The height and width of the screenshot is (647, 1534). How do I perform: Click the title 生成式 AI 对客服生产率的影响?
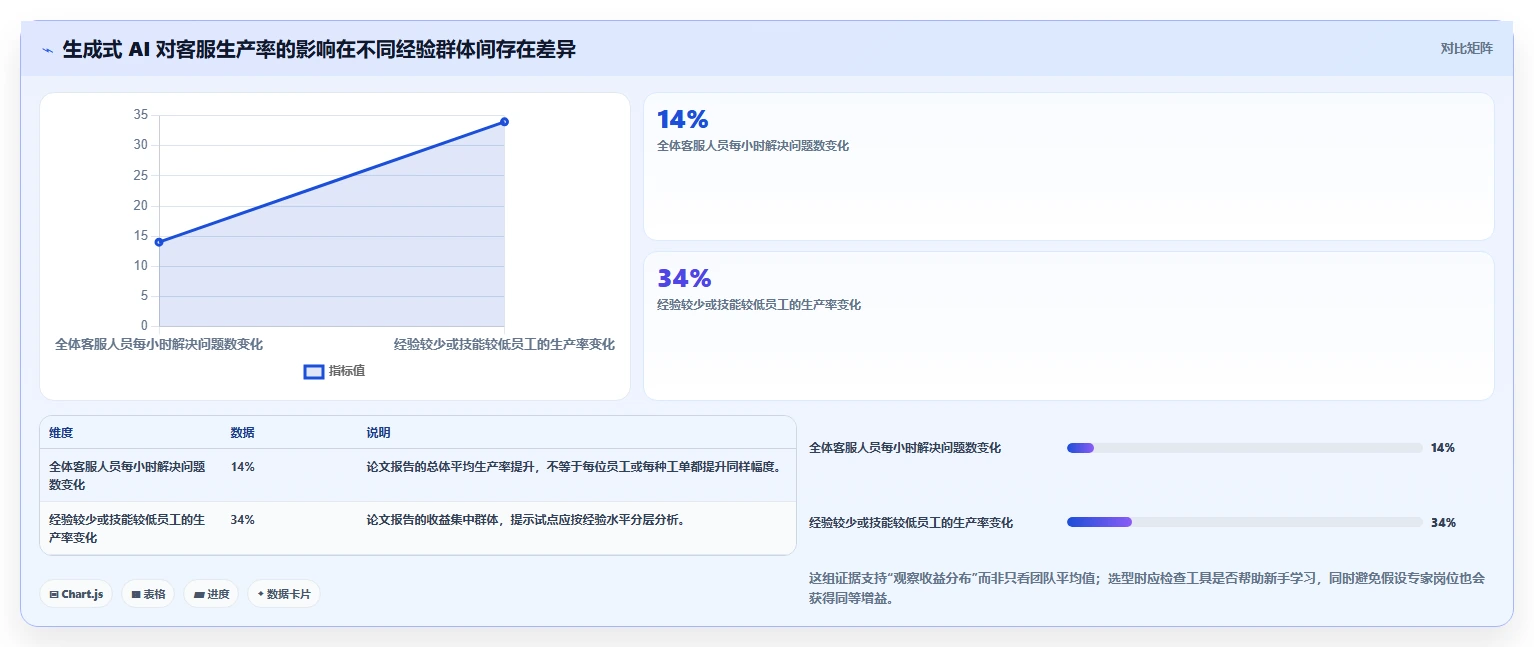coord(319,49)
